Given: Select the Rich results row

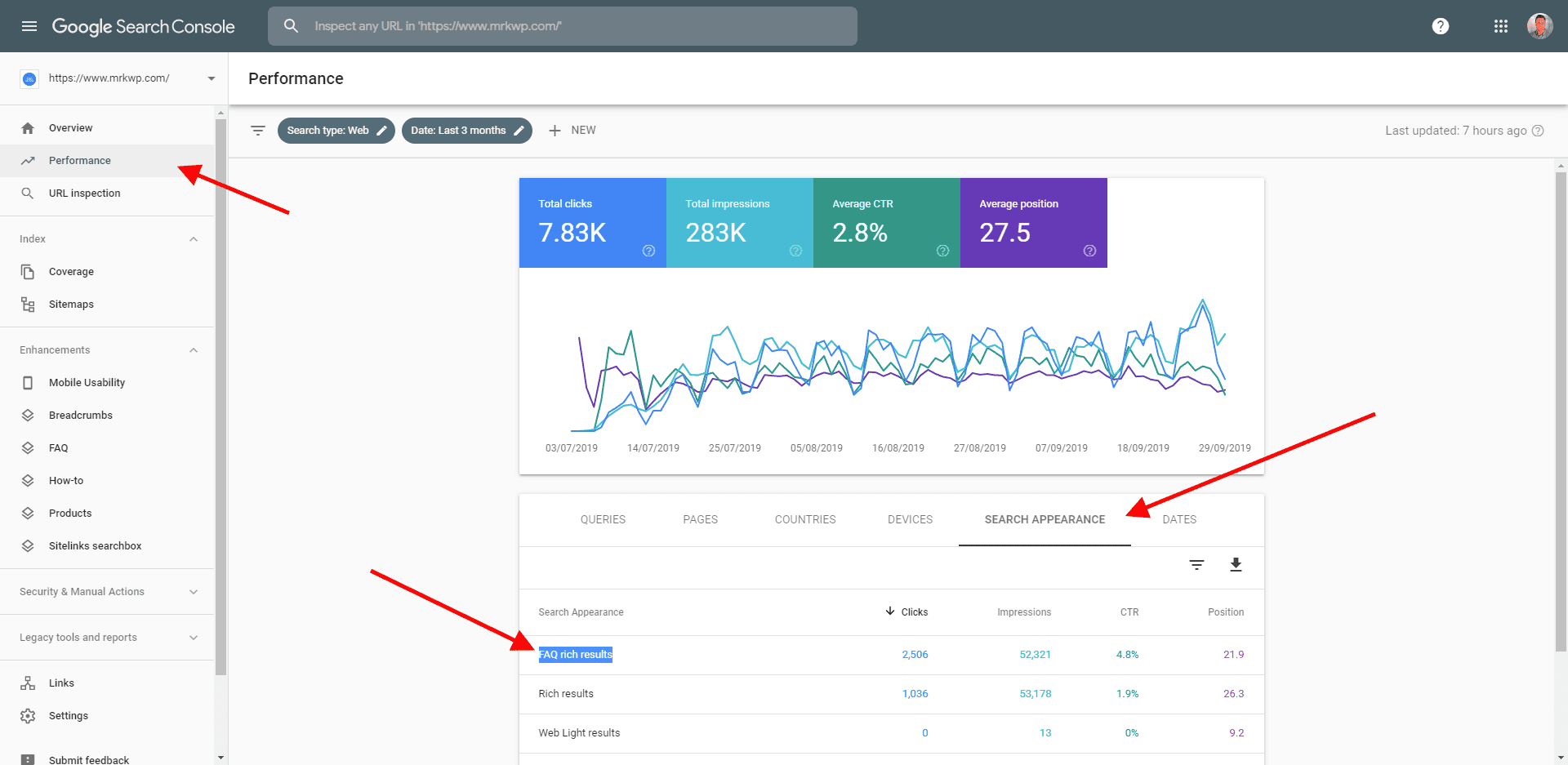Looking at the screenshot, I should [x=892, y=694].
